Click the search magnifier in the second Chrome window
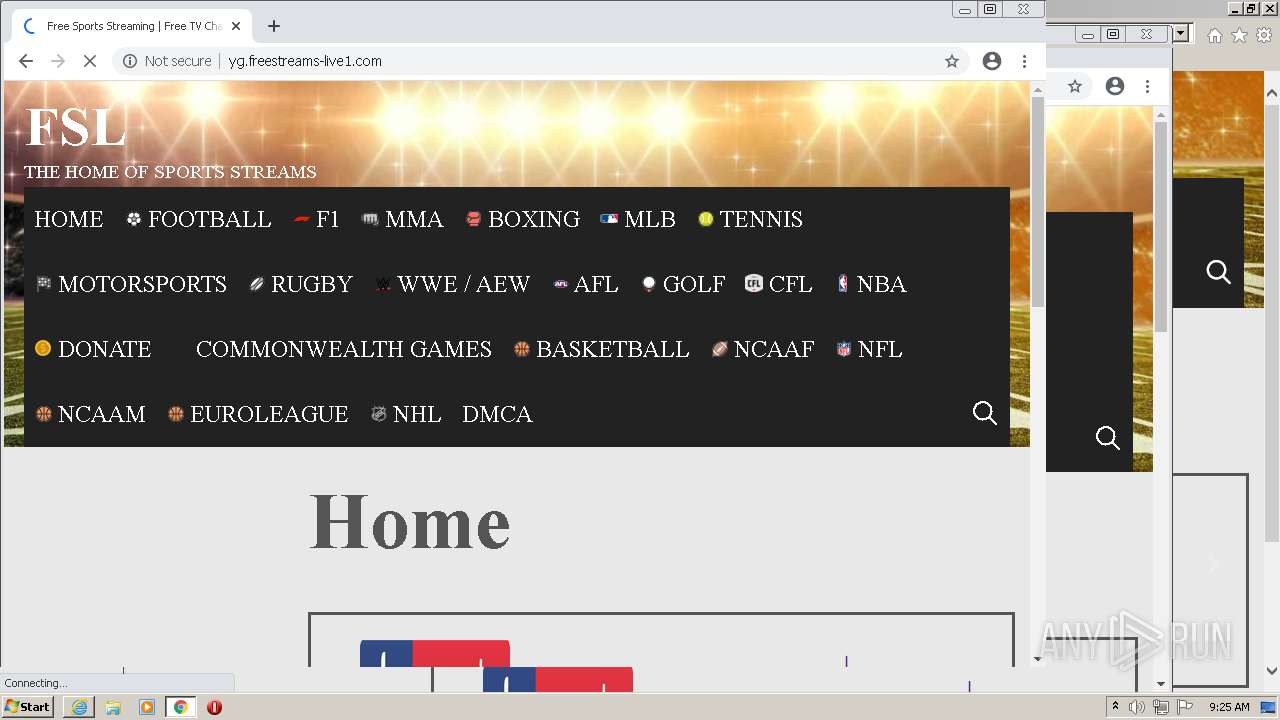This screenshot has height=720, width=1280. pyautogui.click(x=1108, y=438)
